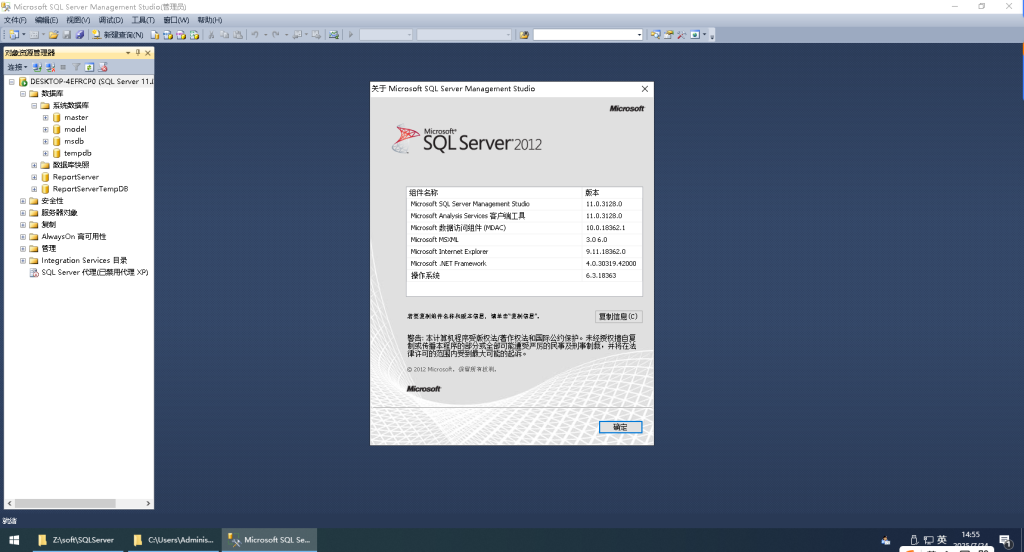This screenshot has width=1024, height=552.
Task: Click Database Engine Query icon after 新建查询
Action: (155, 35)
